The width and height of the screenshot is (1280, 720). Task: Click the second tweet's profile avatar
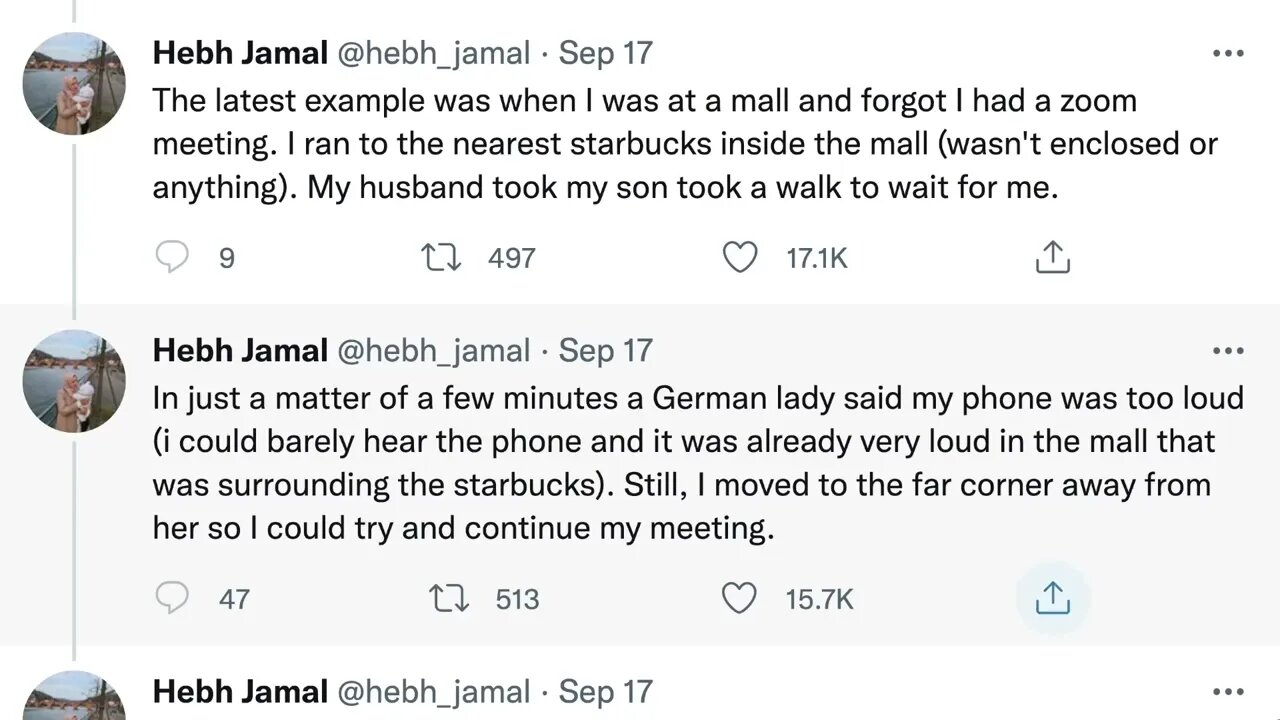click(74, 381)
